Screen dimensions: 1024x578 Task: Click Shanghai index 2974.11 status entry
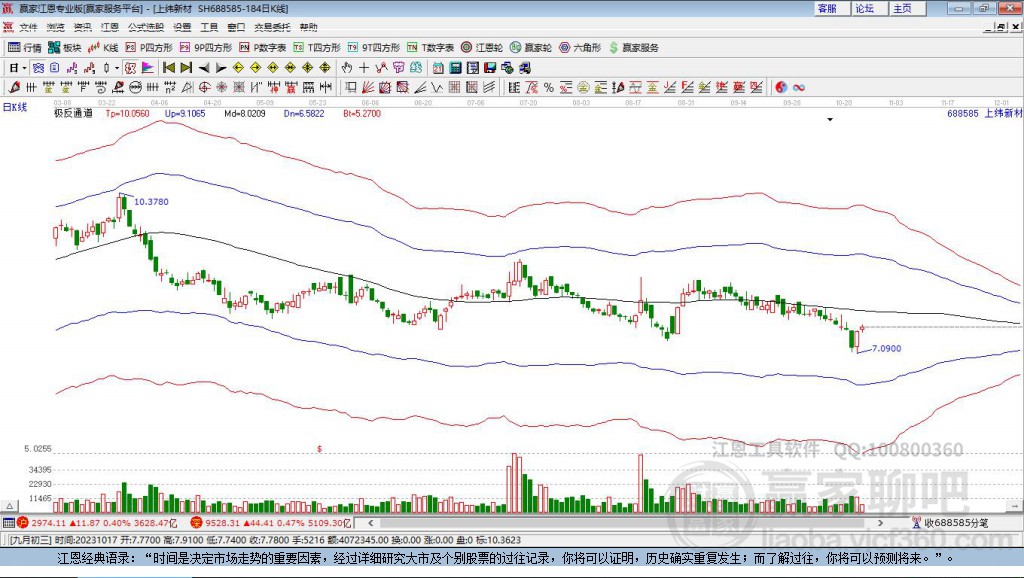97,522
